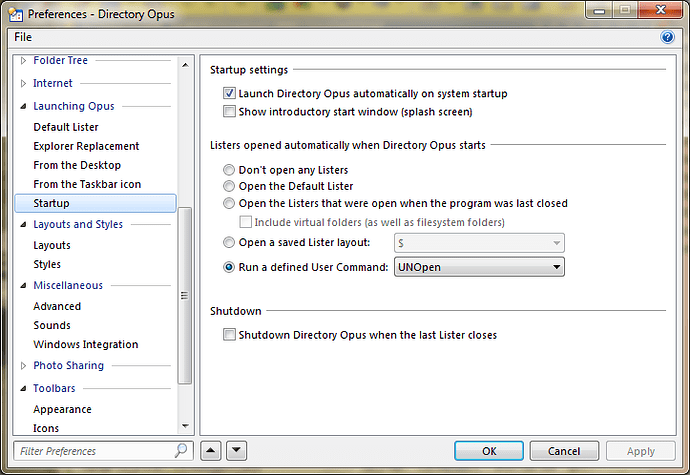This screenshot has width=690, height=475.
Task: Click the search magnifier in Filter Preferences
Action: point(180,450)
